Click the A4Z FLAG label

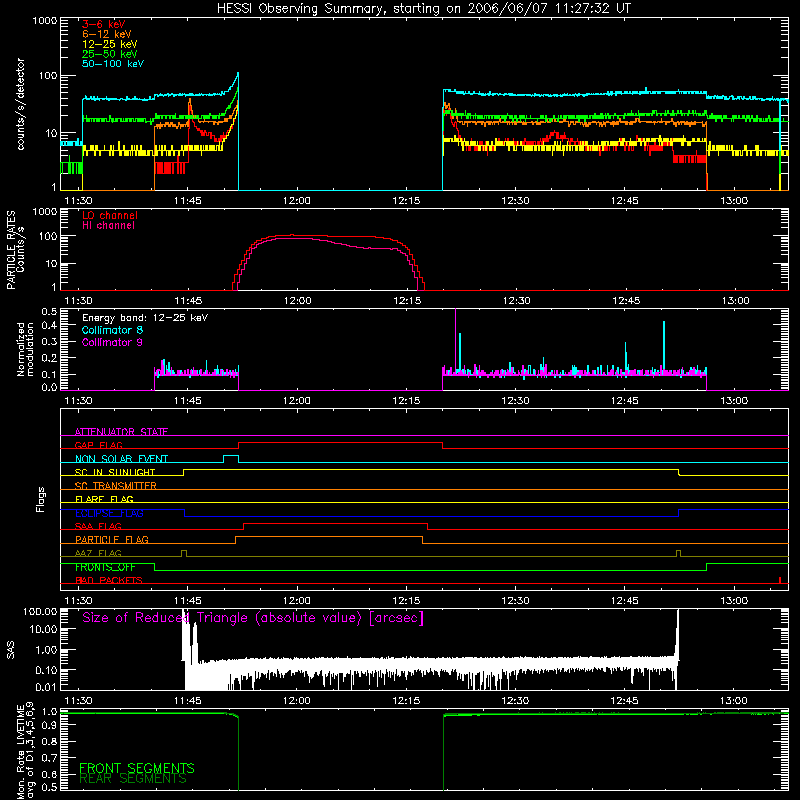(x=98, y=554)
